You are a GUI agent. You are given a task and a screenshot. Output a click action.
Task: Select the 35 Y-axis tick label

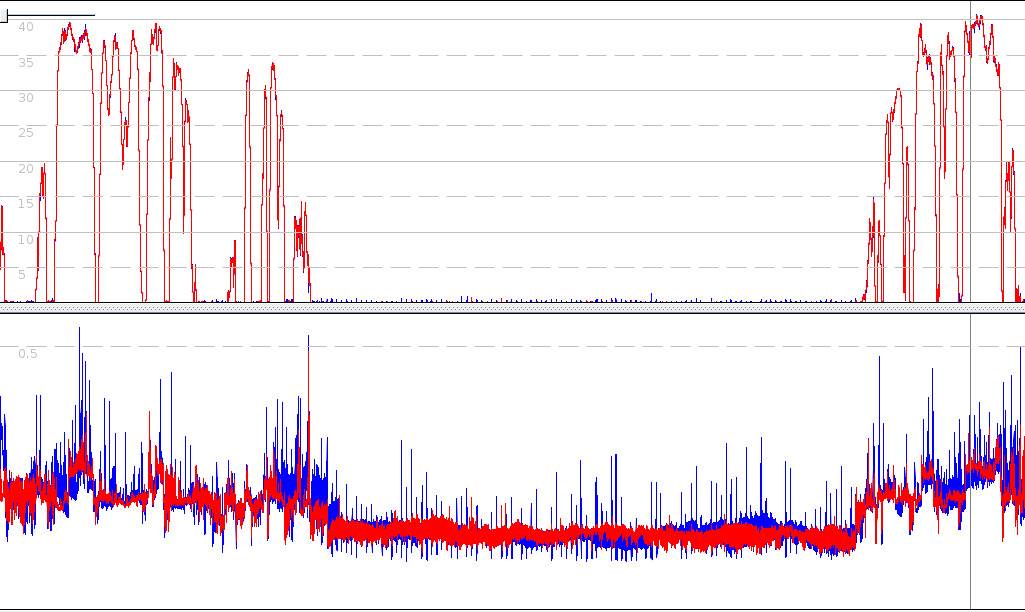(26, 62)
